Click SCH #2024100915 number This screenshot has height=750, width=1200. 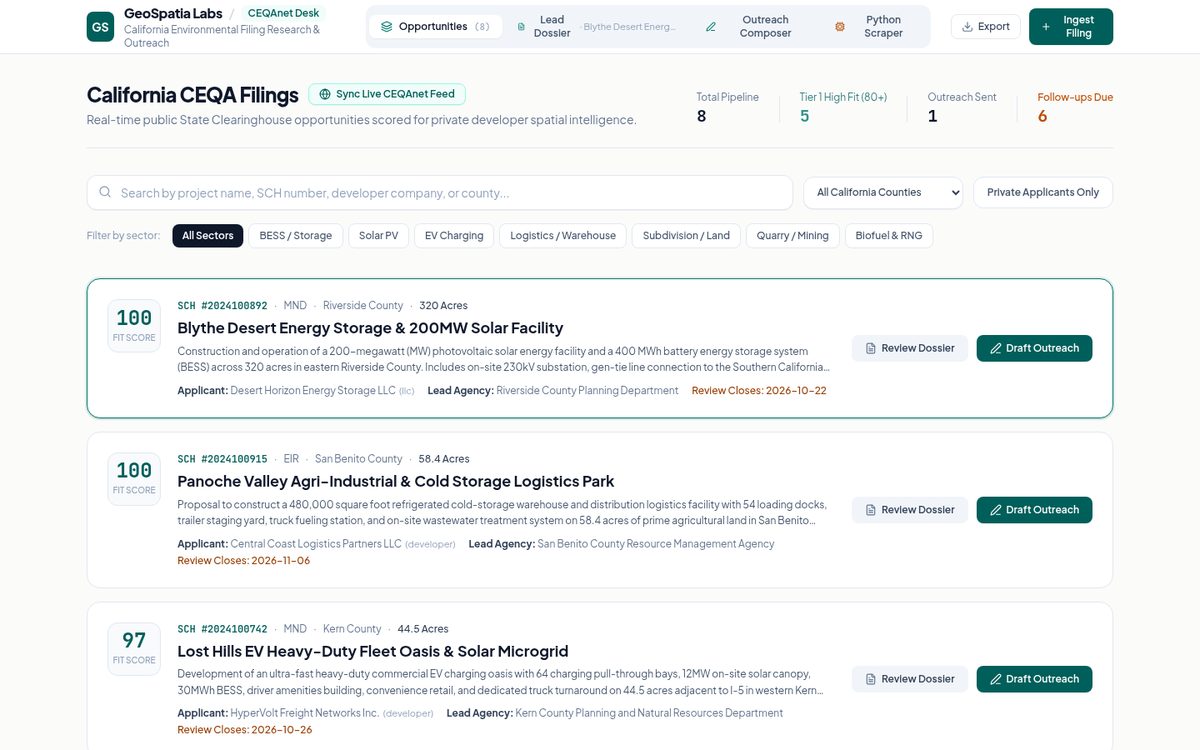tap(222, 459)
